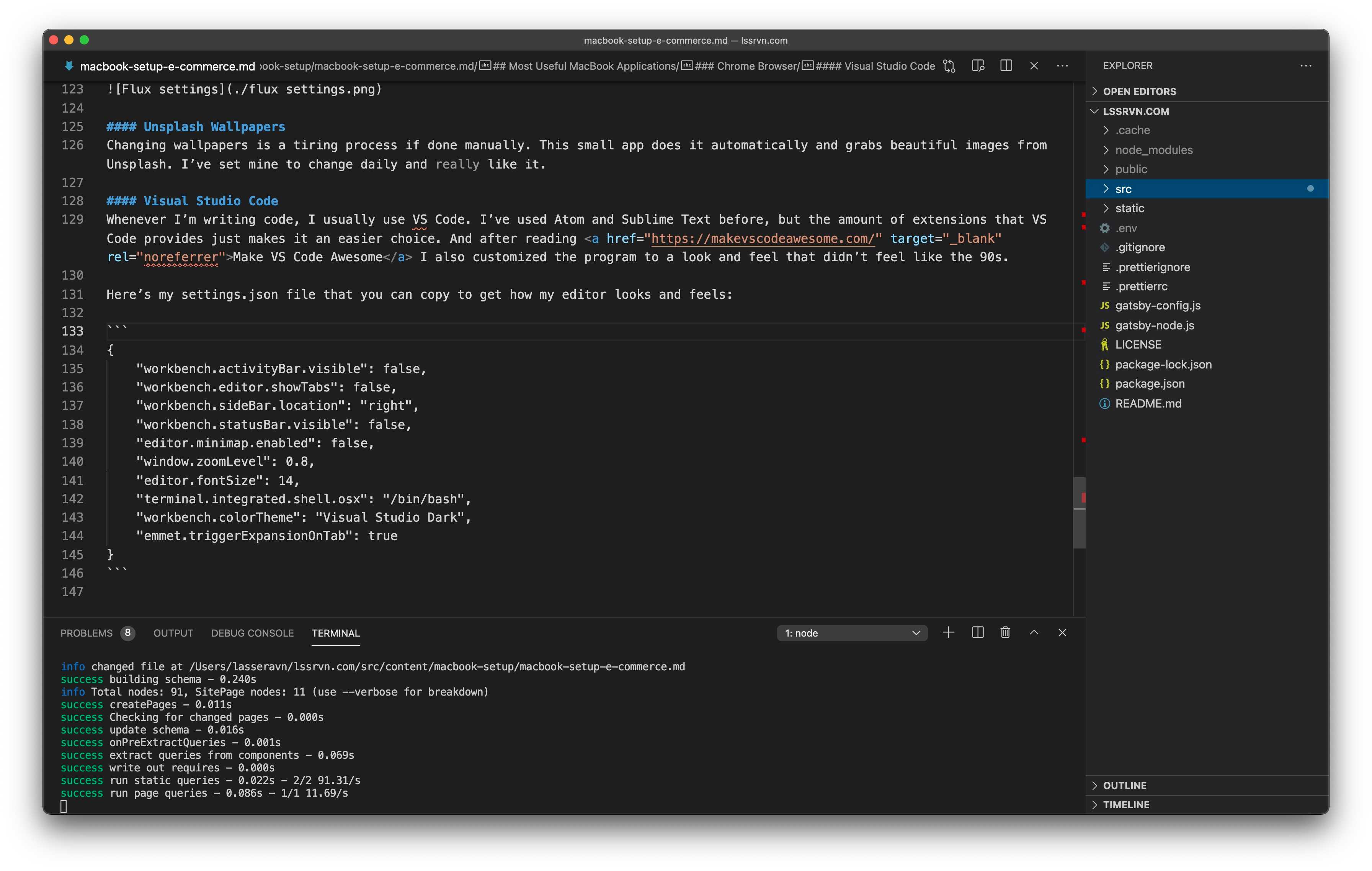The width and height of the screenshot is (1372, 871).
Task: Click the "workbench.colorTheme" setting line
Action: coord(304,517)
